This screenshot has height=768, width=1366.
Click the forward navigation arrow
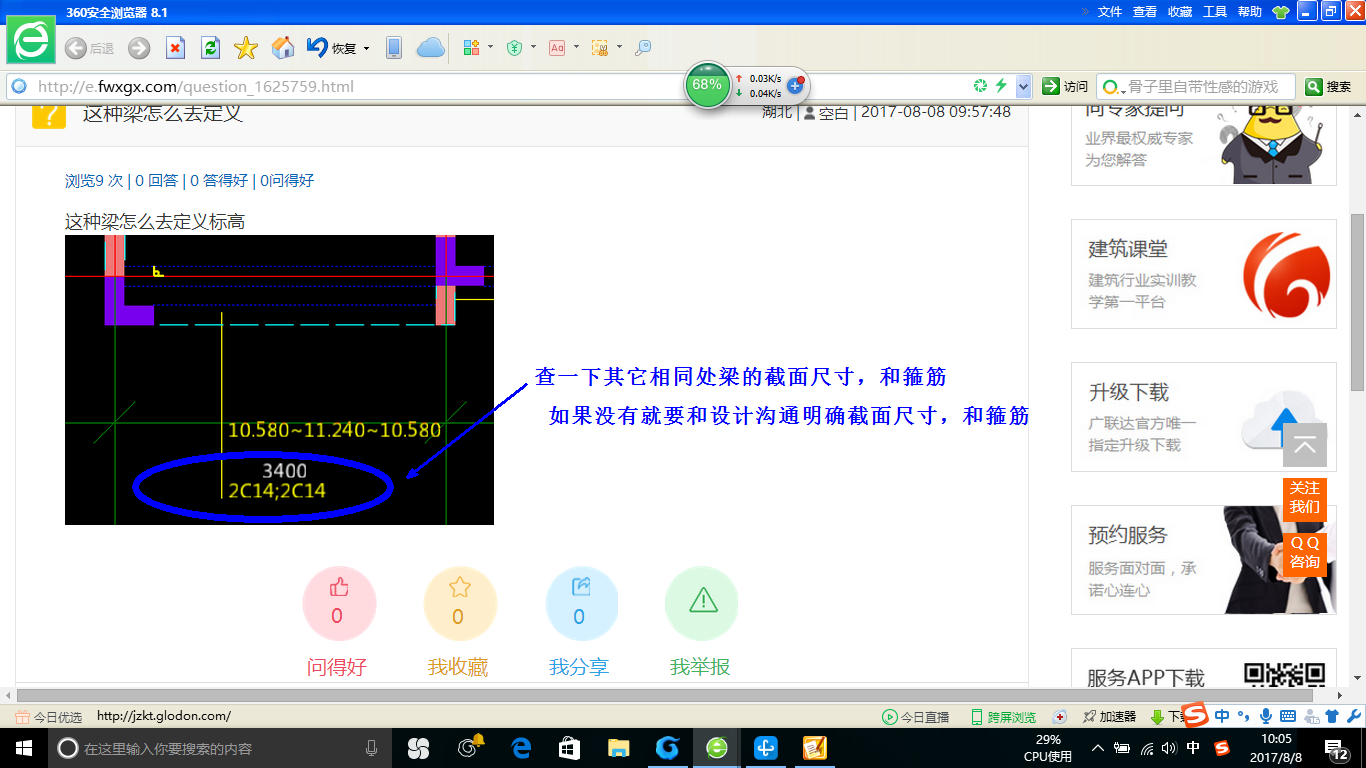(139, 48)
